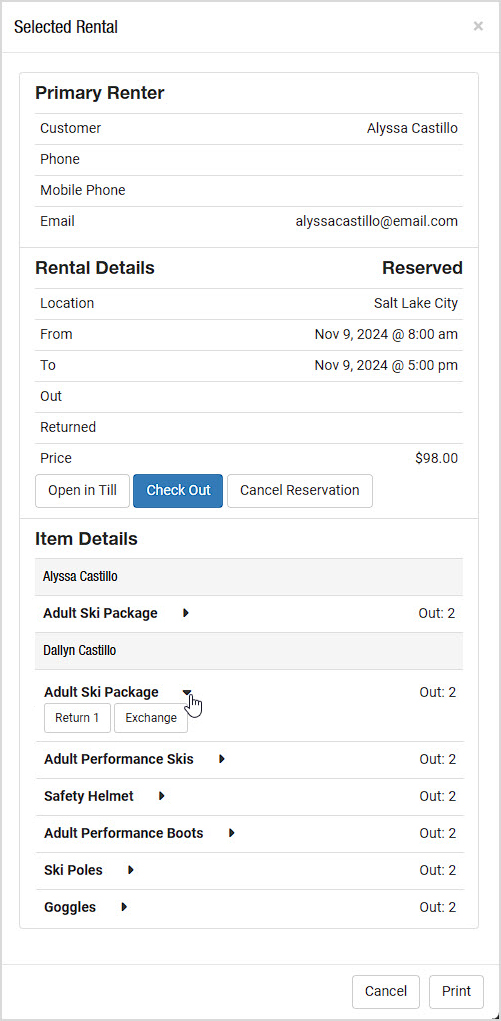501x1021 pixels.
Task: Print the selected rental
Action: point(456,991)
